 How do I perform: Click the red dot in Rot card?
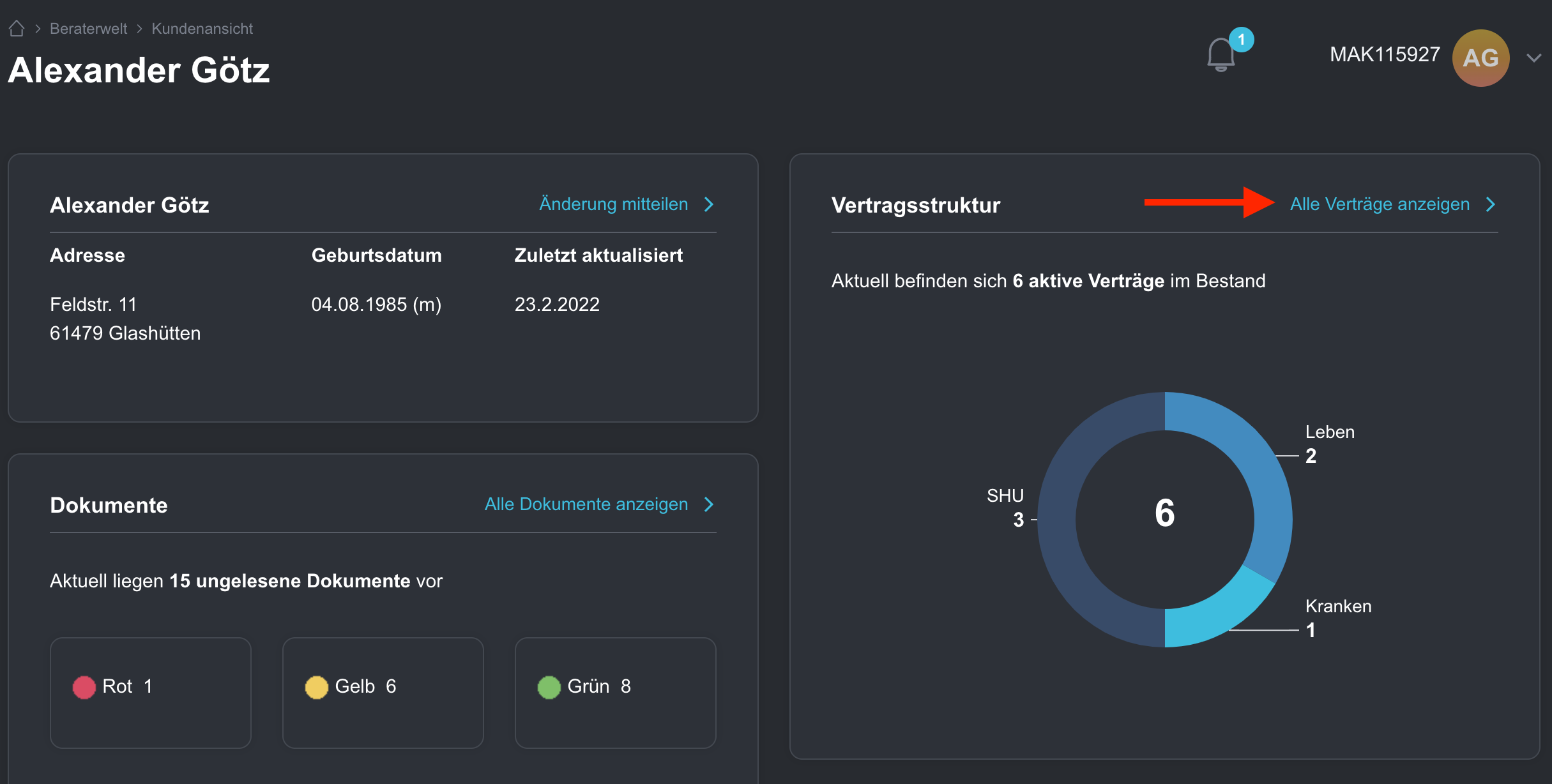click(84, 687)
